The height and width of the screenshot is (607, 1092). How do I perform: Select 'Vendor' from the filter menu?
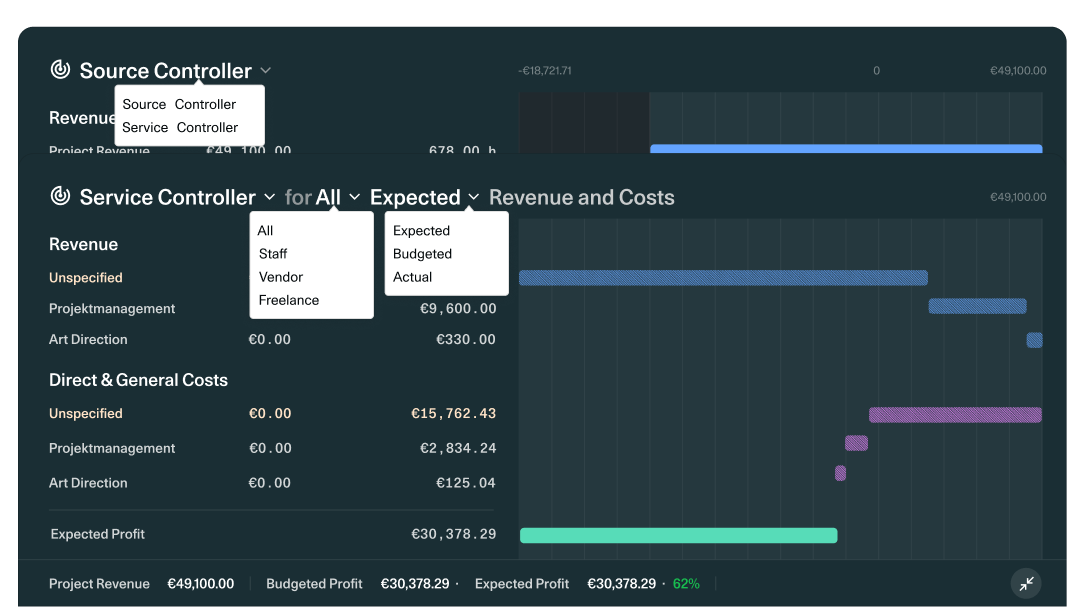[x=281, y=277]
